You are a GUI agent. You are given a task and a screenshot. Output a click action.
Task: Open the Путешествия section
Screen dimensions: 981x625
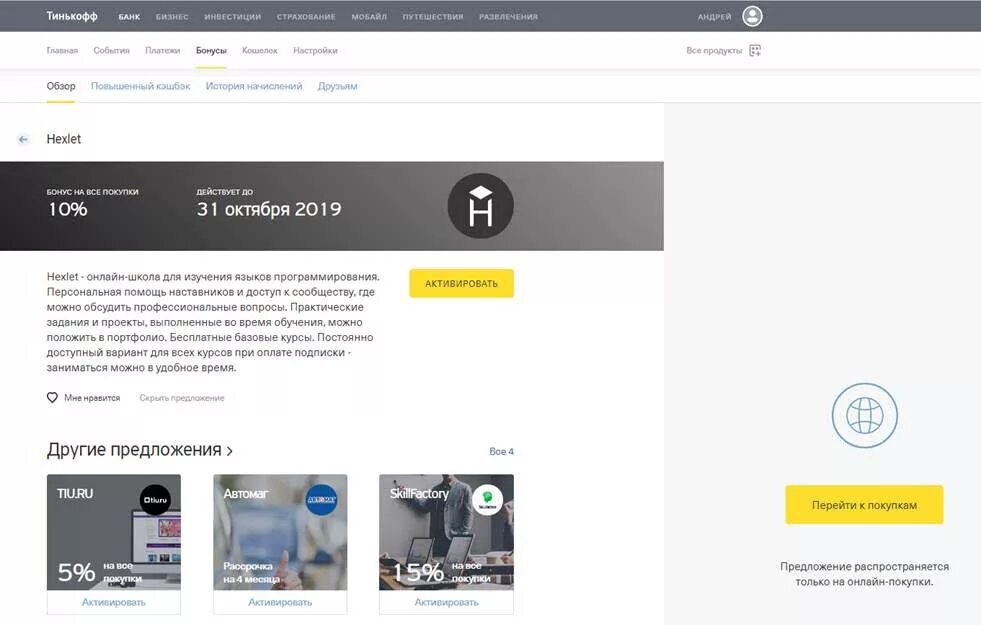(433, 17)
